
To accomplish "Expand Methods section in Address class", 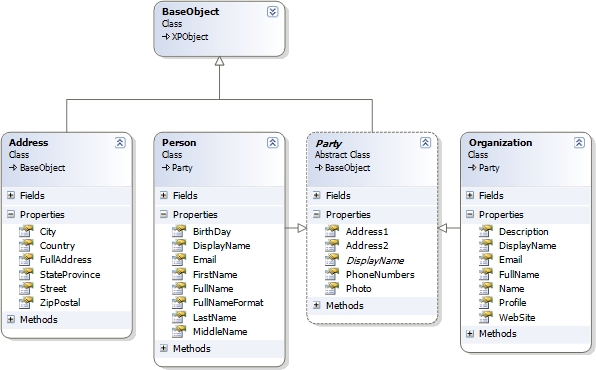I will pyautogui.click(x=11, y=319).
